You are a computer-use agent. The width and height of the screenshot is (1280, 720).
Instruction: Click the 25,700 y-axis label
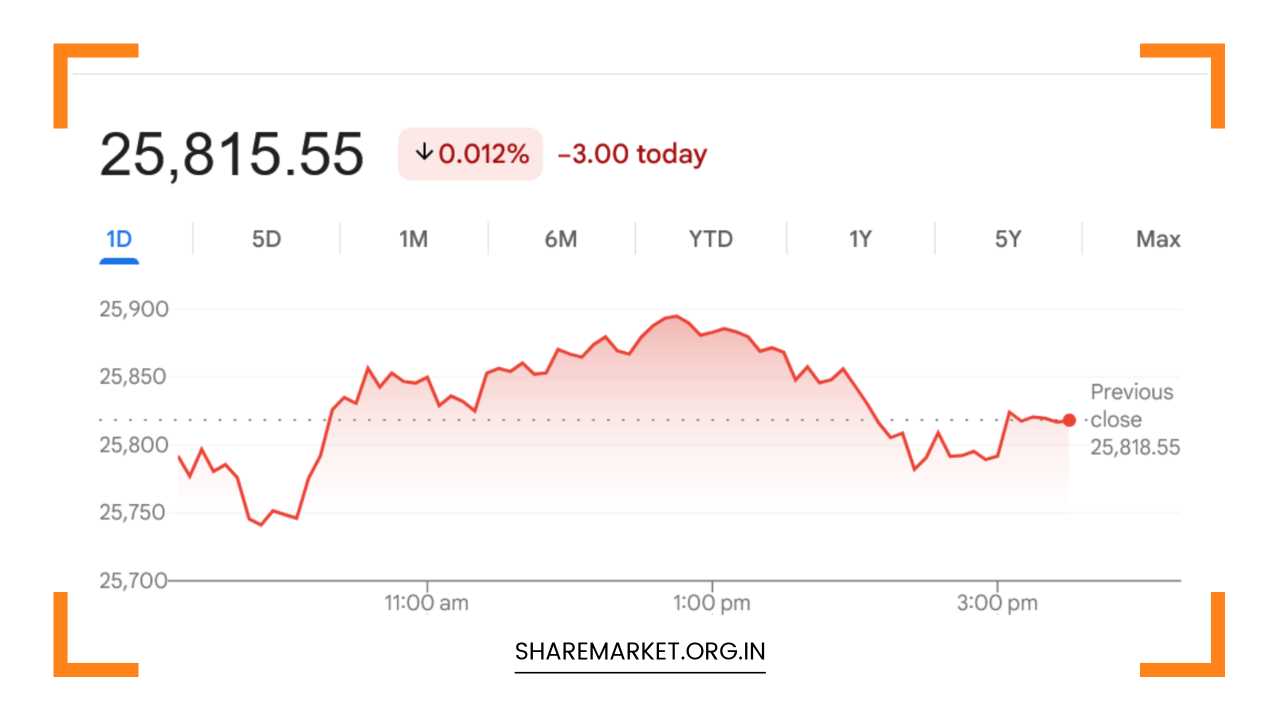click(x=134, y=580)
